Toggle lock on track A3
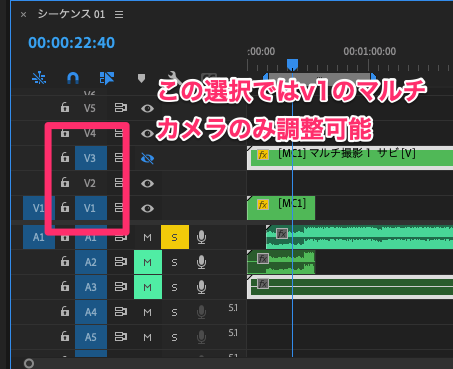 [x=65, y=286]
